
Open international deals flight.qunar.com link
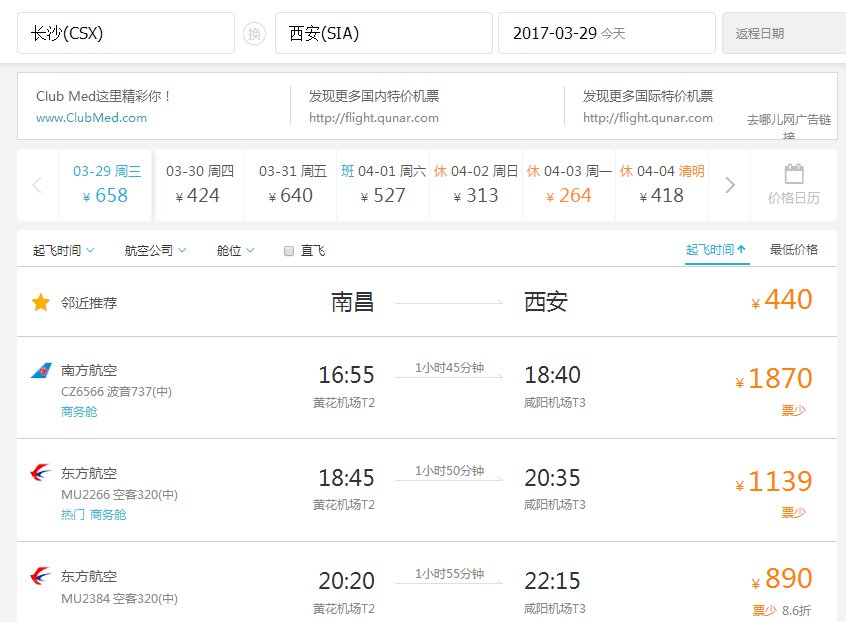click(x=647, y=118)
